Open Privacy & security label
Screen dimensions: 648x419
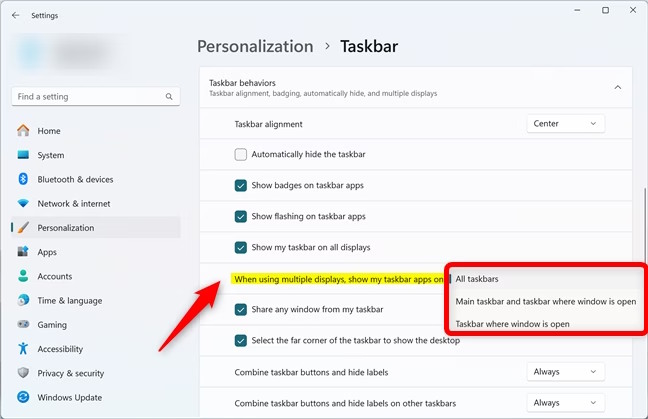71,373
